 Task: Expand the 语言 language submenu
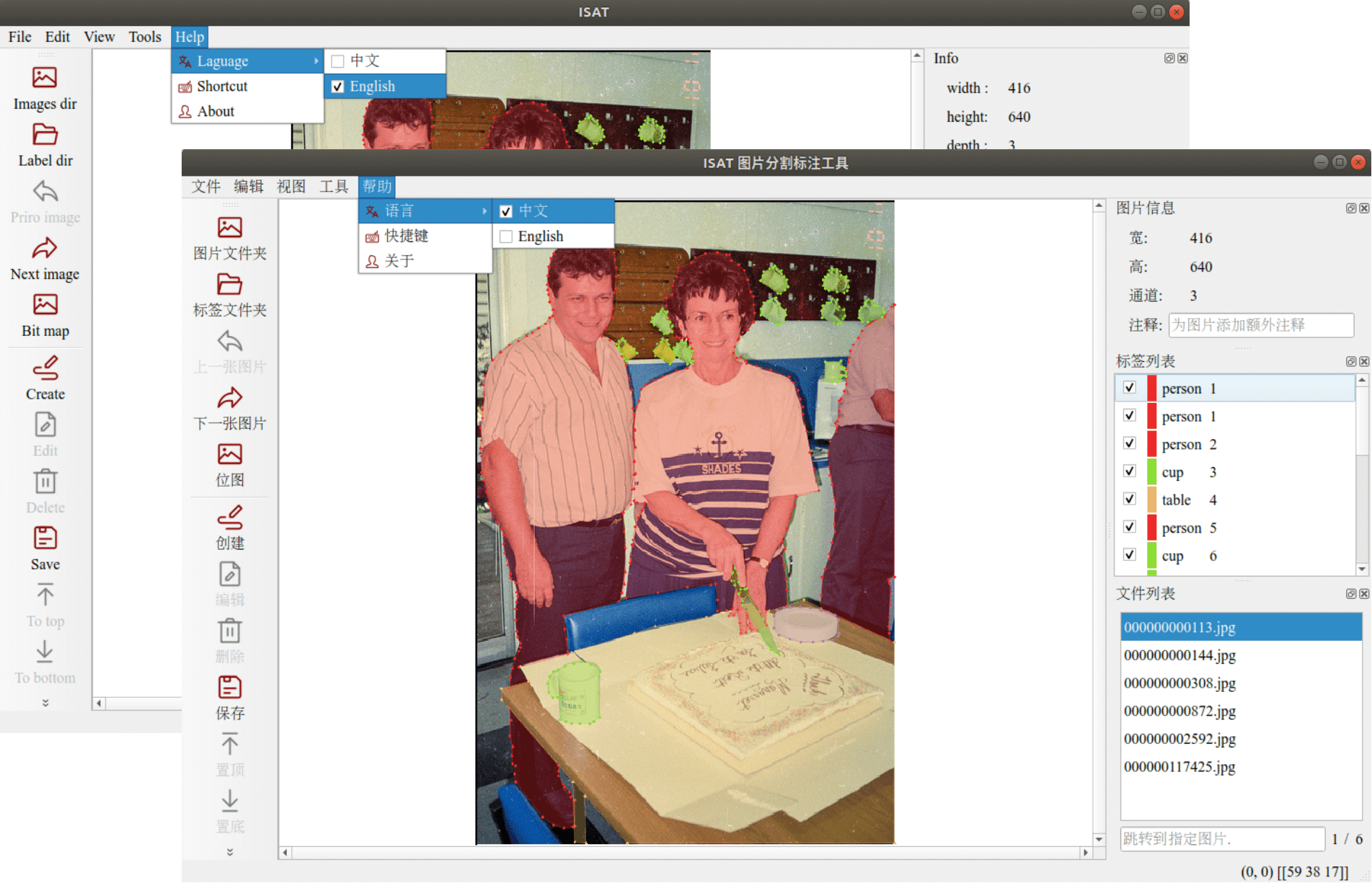pyautogui.click(x=425, y=210)
